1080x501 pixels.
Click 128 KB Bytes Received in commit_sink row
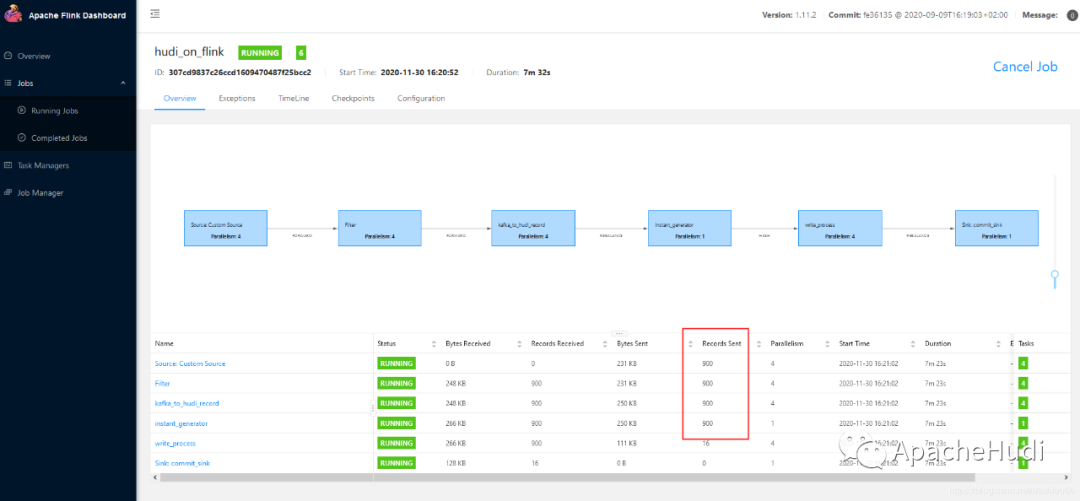[x=456, y=463]
